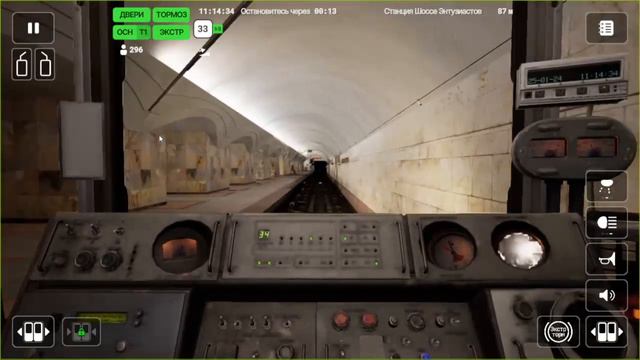This screenshot has height=360, width=640.
Task: Click the Т1 indicator label
Action: (143, 32)
